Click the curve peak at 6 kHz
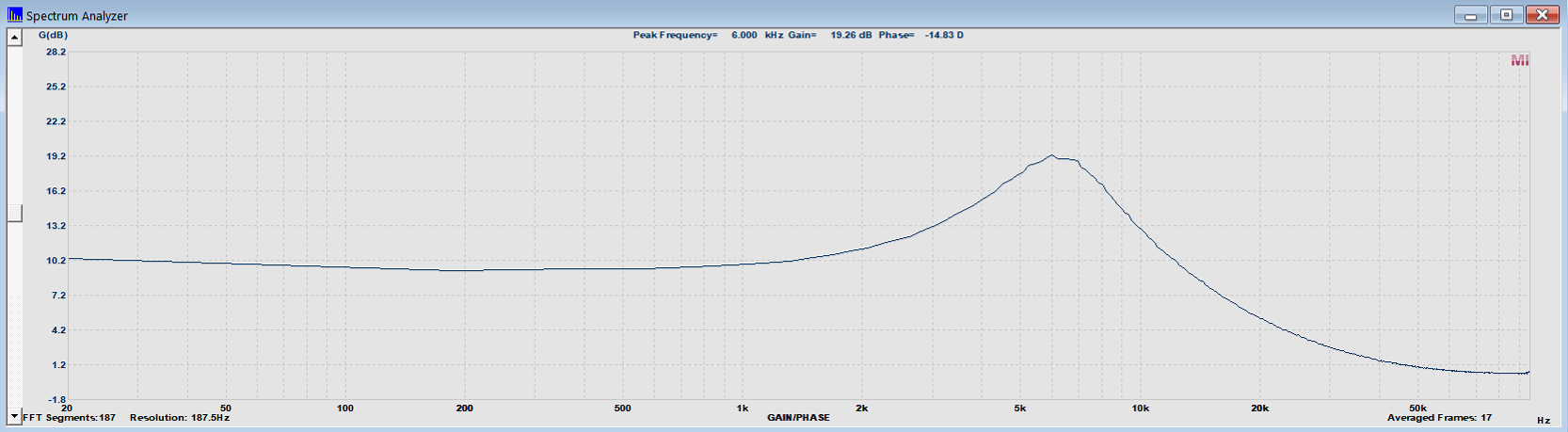 pyautogui.click(x=1052, y=155)
